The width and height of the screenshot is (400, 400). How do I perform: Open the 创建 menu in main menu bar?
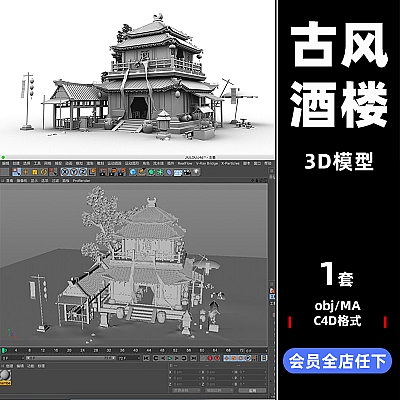[x=16, y=163]
